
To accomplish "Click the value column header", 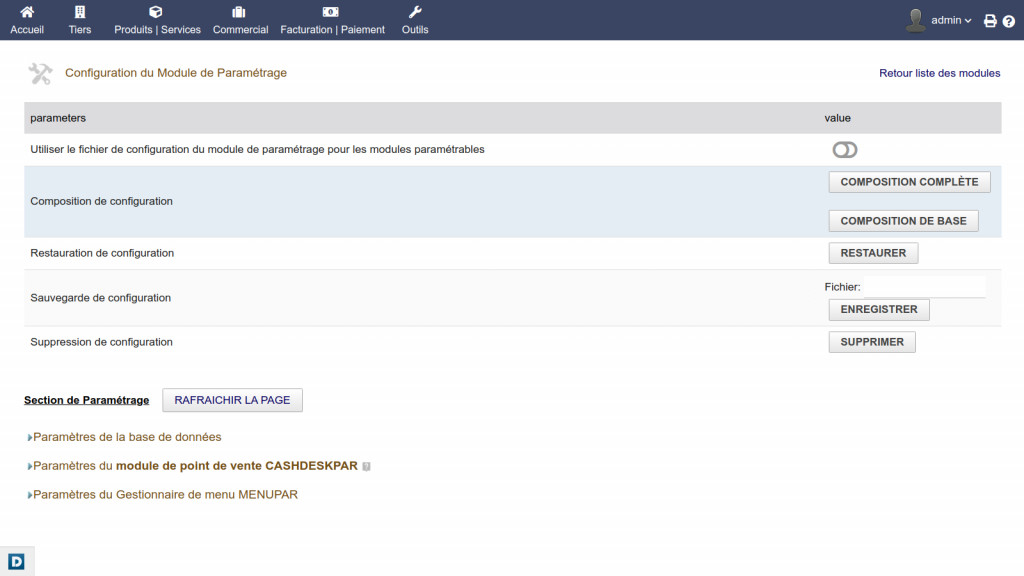I will (837, 118).
